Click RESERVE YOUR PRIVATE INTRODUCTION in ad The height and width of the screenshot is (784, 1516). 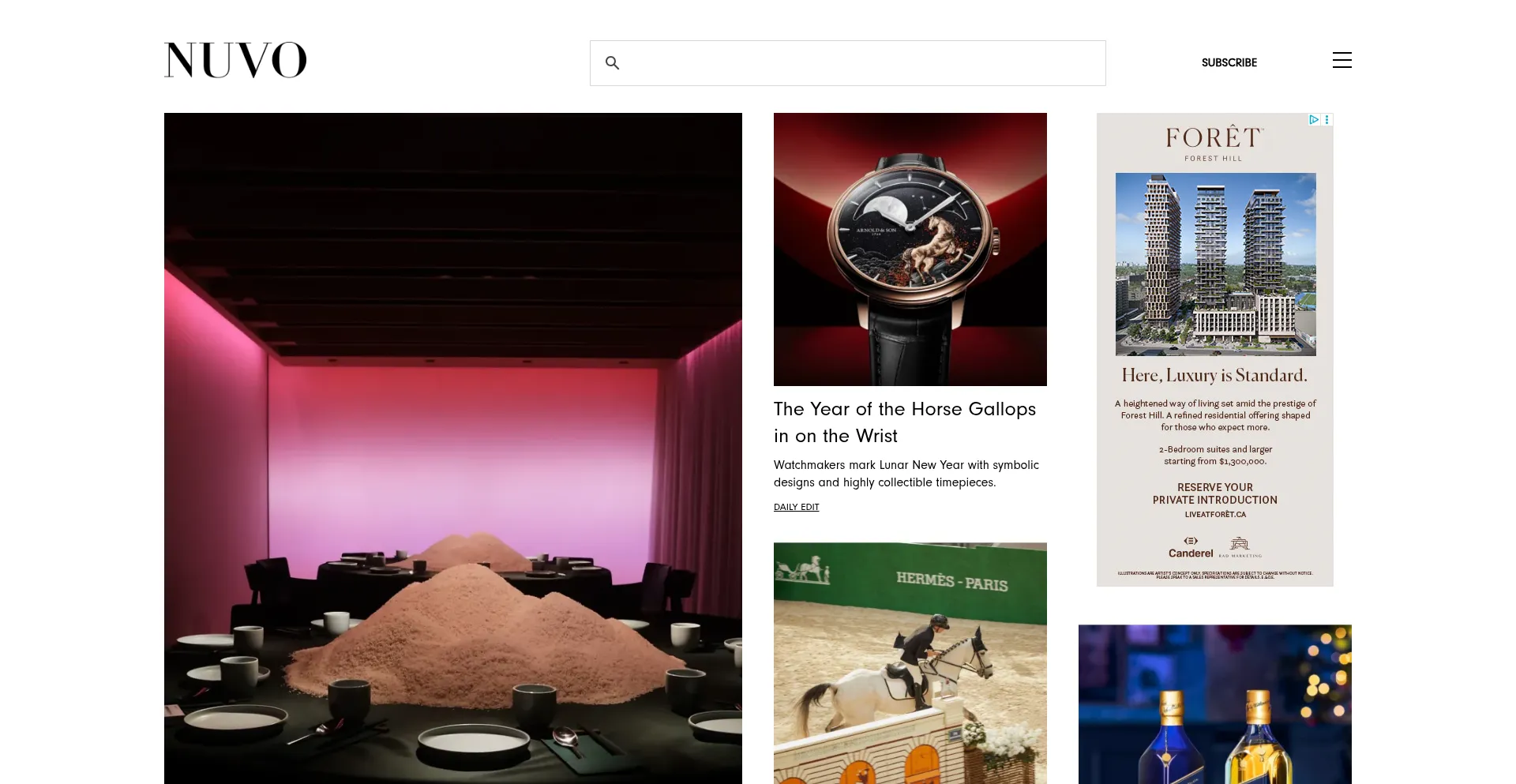pyautogui.click(x=1215, y=493)
